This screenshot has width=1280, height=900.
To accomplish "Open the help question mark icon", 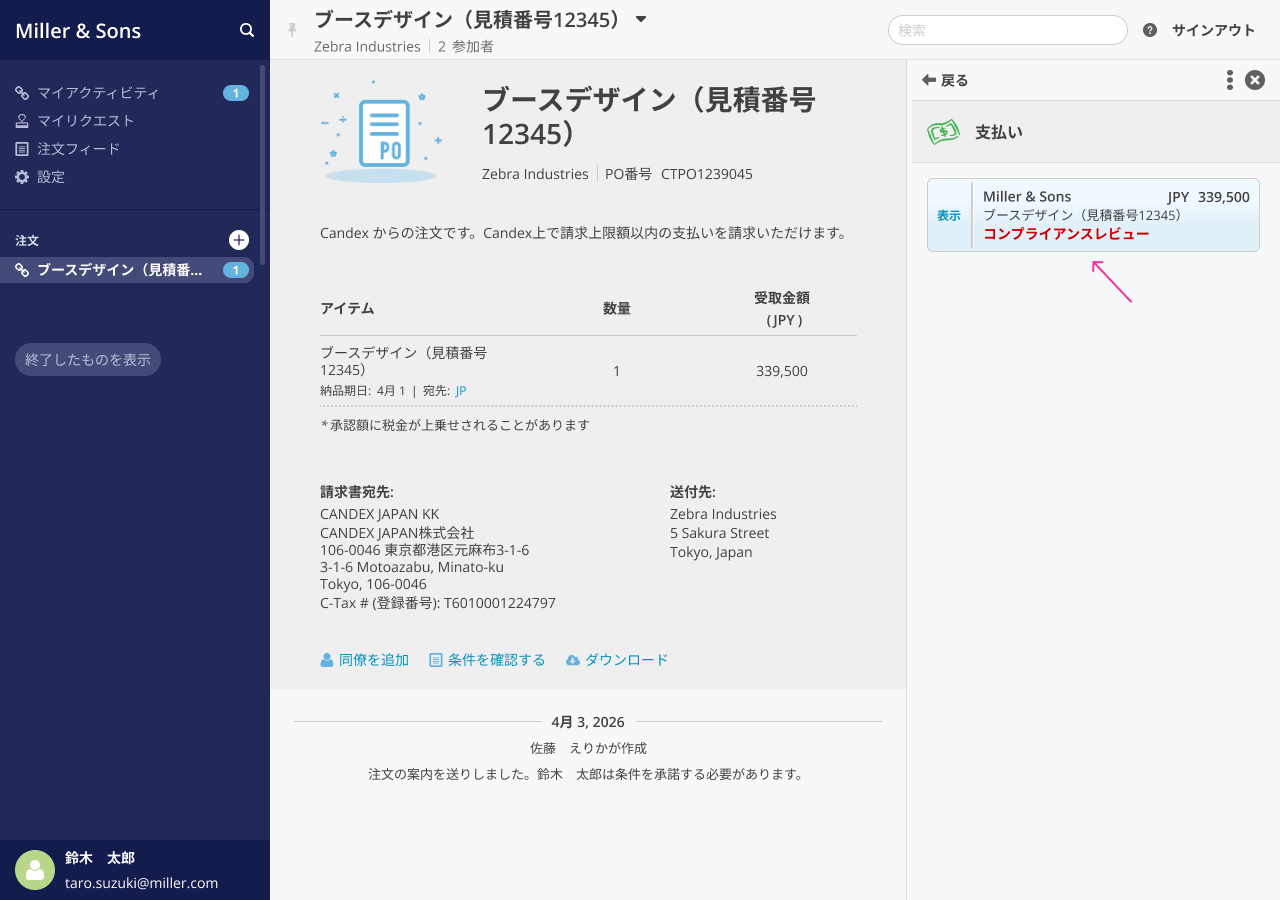I will 1150,30.
